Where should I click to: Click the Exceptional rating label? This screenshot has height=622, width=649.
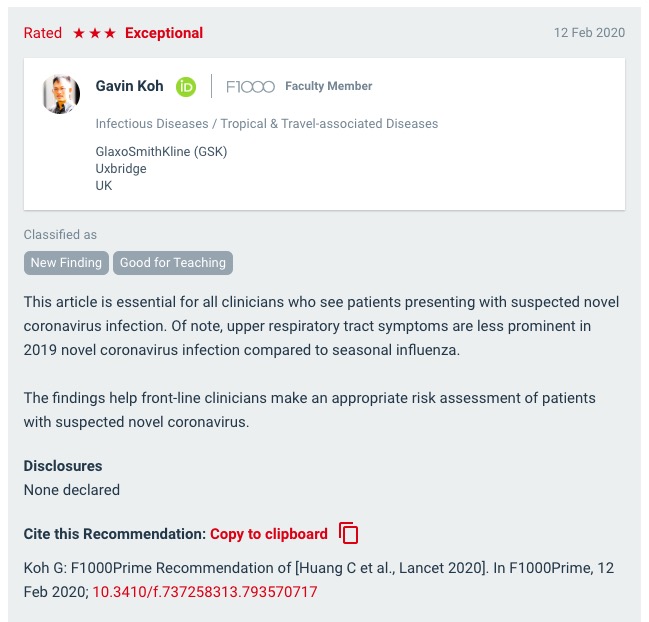click(164, 33)
